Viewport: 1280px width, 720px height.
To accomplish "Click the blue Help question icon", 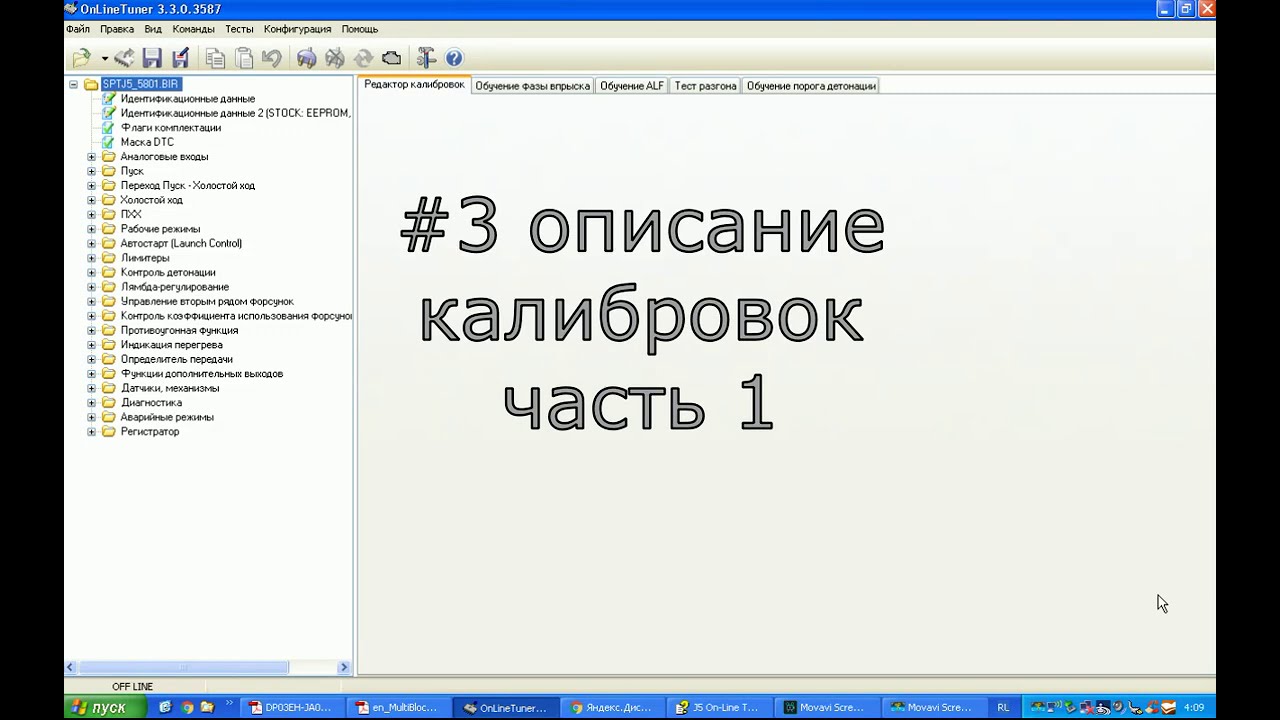I will 454,58.
